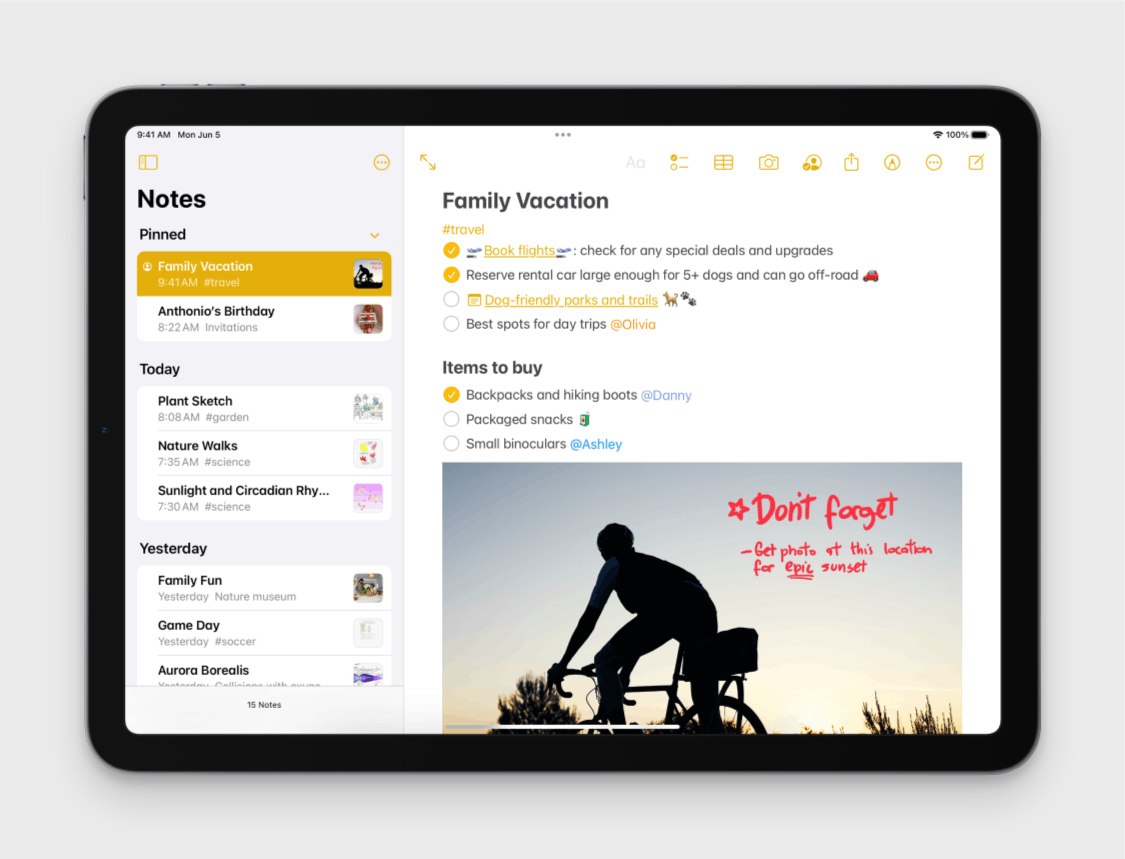This screenshot has height=859, width=1125.
Task: Check the Best spots for day trips item
Action: pos(451,324)
